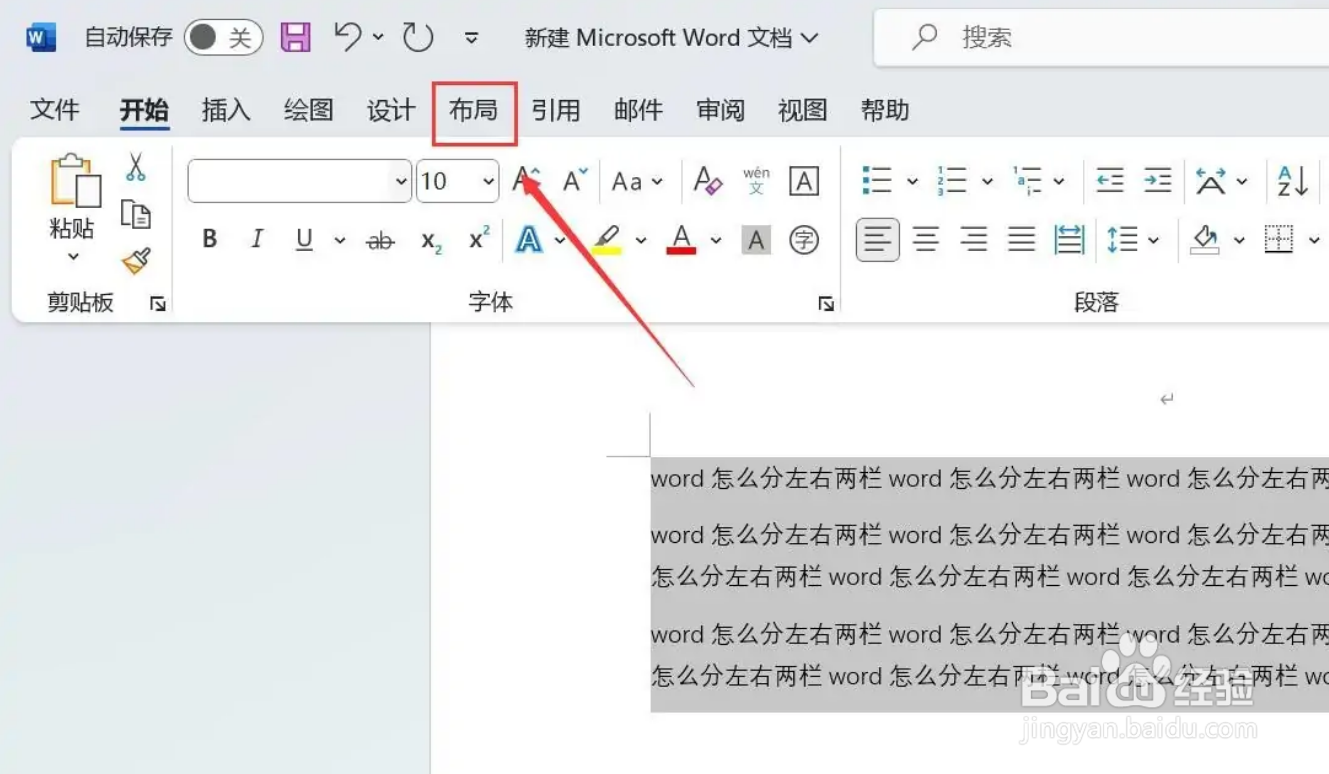Center align the selected paragraph
The image size is (1329, 774).
925,239
